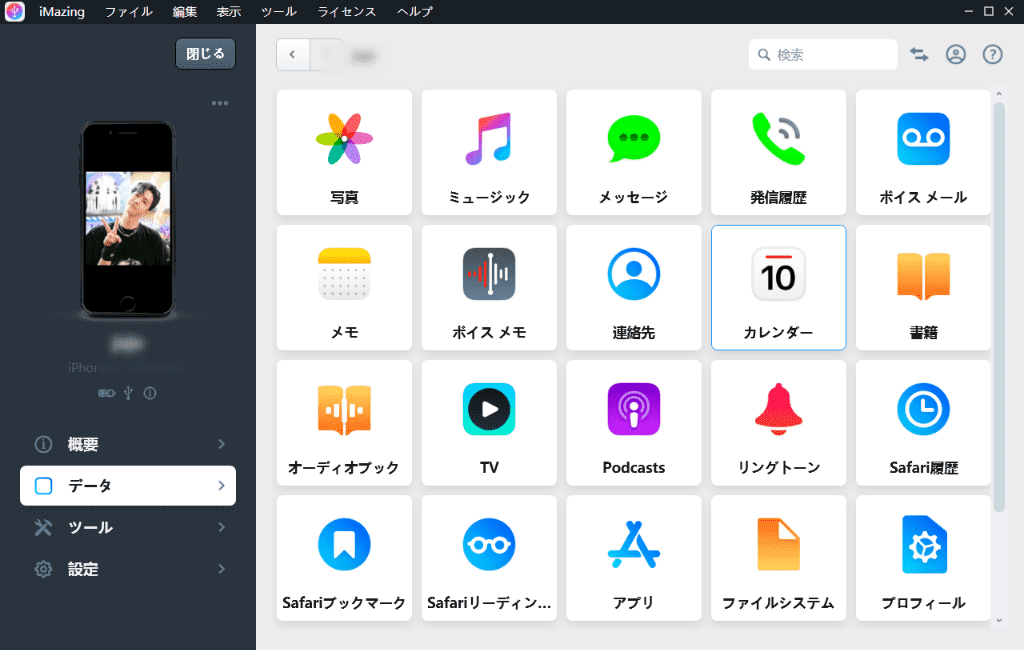Open the ヘルプ menu
Image resolution: width=1024 pixels, height=650 pixels.
pyautogui.click(x=415, y=12)
